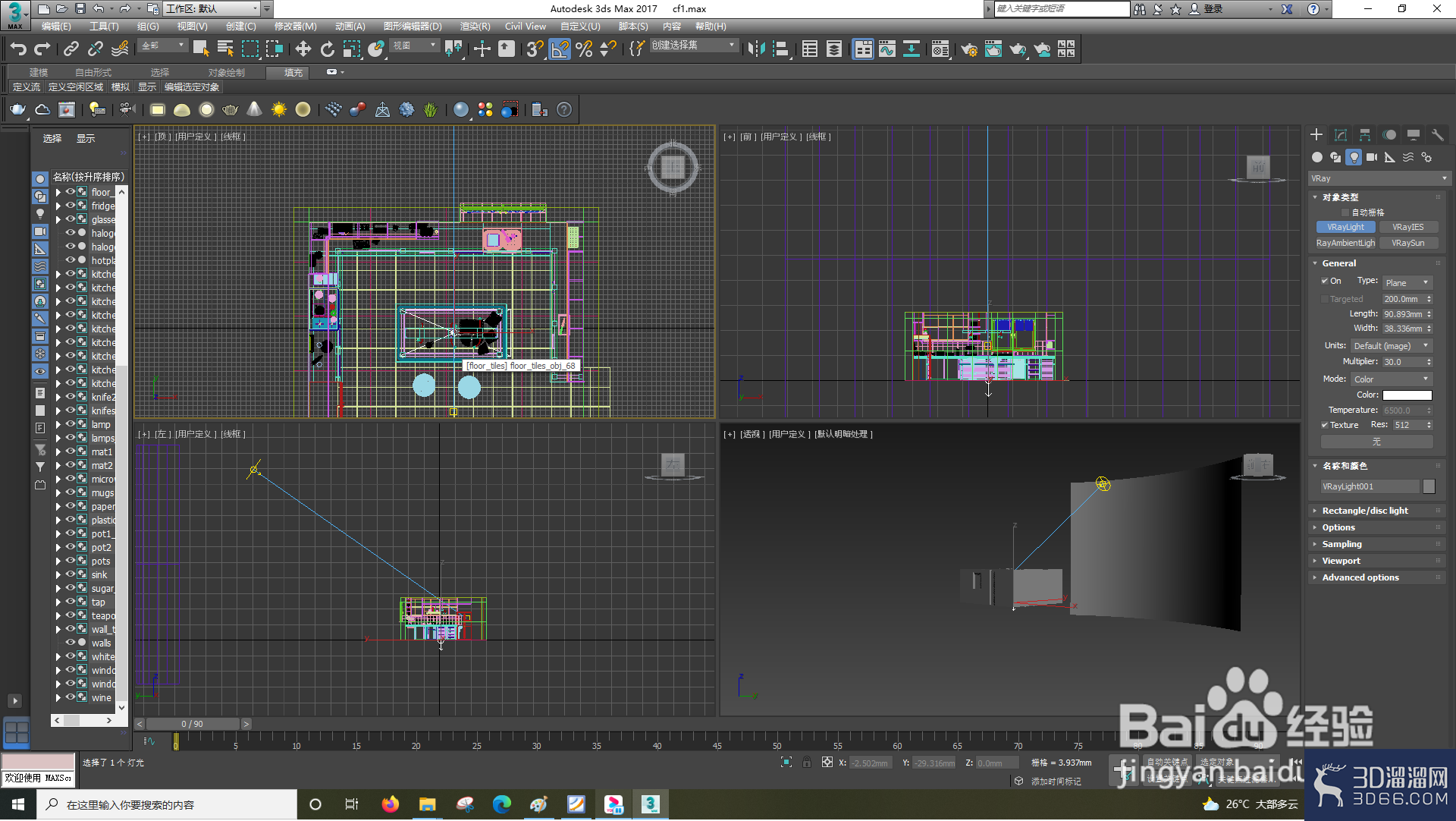Switch to Cameras category icon
Screen dimensions: 1456x821
pos(1372,157)
